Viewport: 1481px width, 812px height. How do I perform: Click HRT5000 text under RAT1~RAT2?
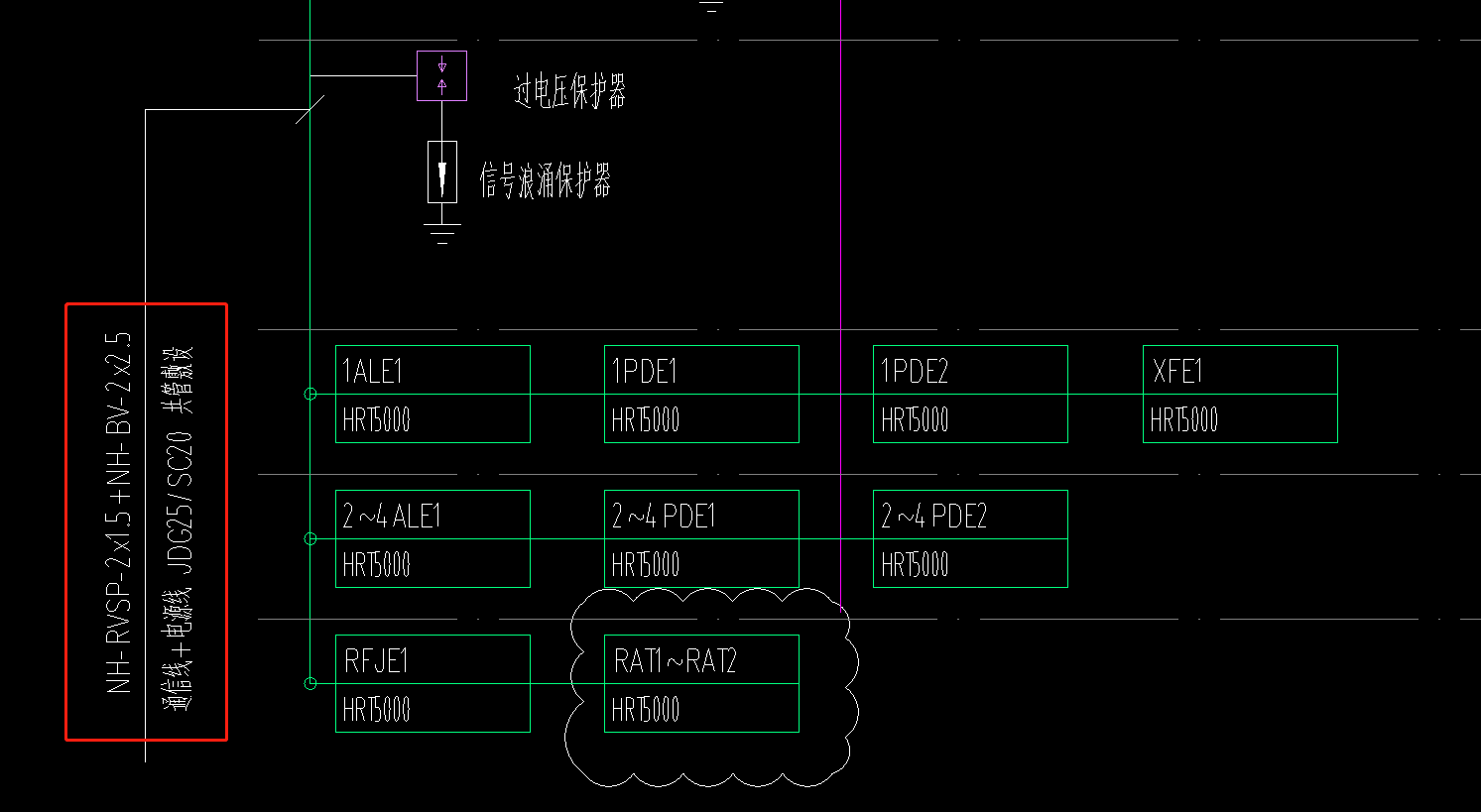[x=645, y=709]
